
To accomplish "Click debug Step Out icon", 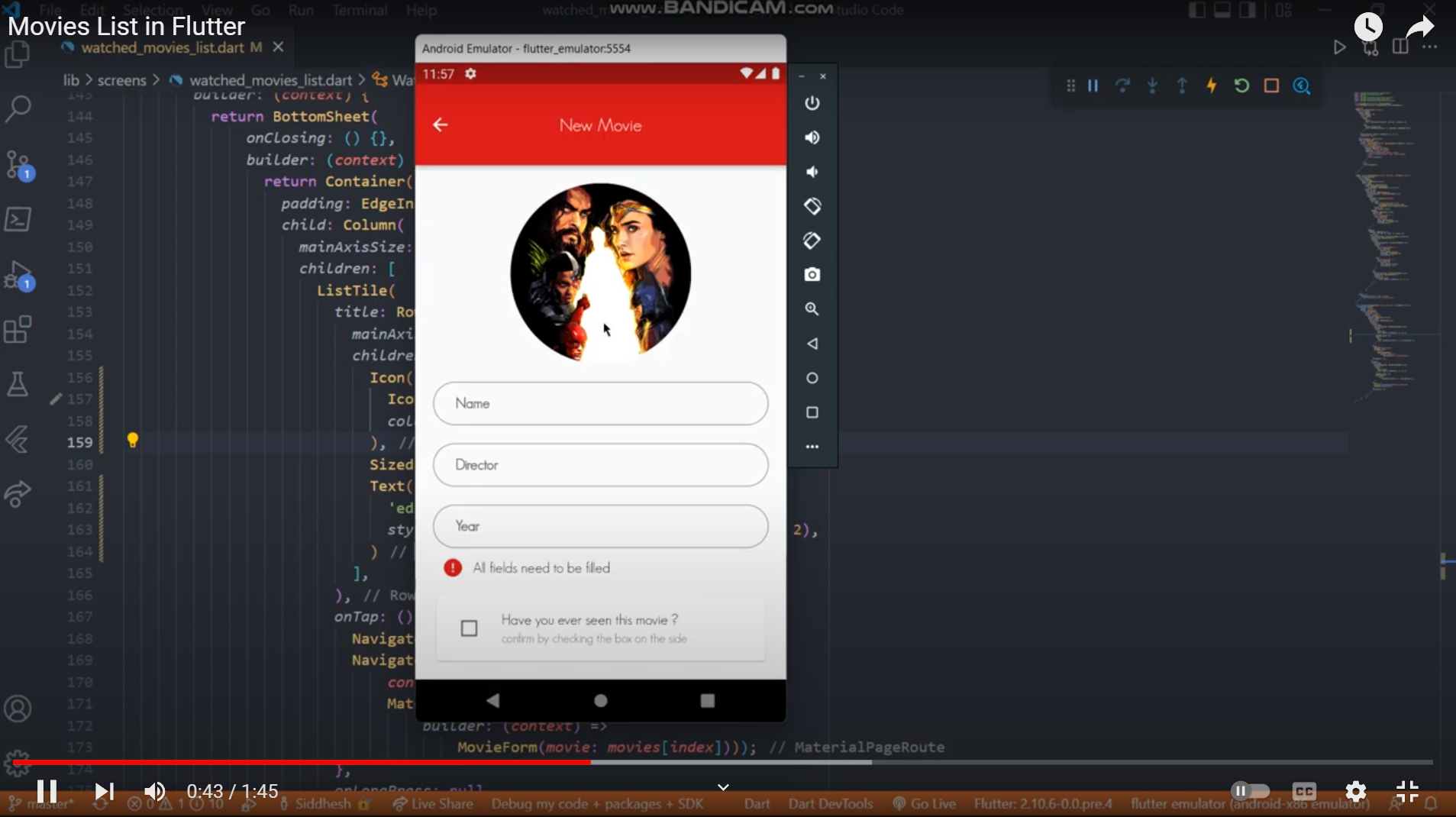I will (x=1182, y=86).
